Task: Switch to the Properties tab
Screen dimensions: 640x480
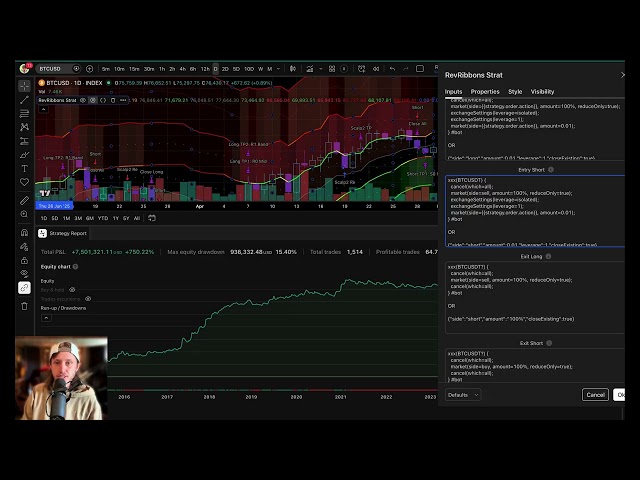Action: coord(485,91)
